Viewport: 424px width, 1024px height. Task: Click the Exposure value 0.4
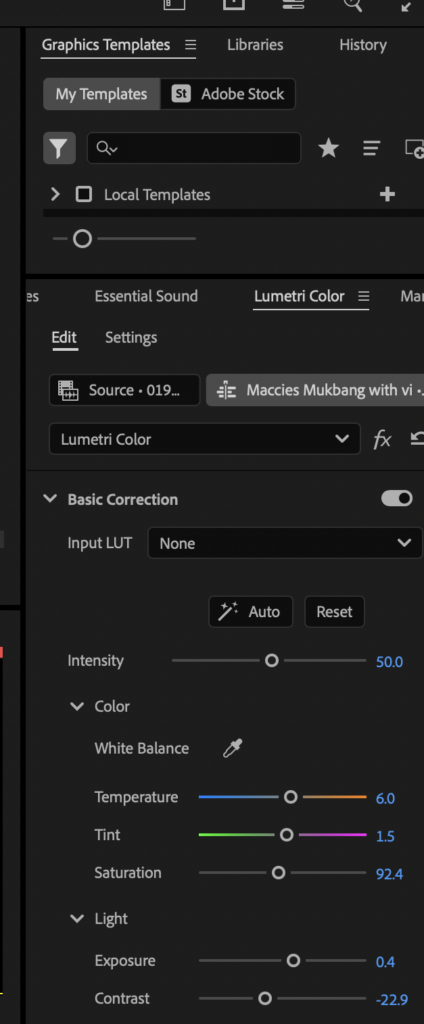385,962
